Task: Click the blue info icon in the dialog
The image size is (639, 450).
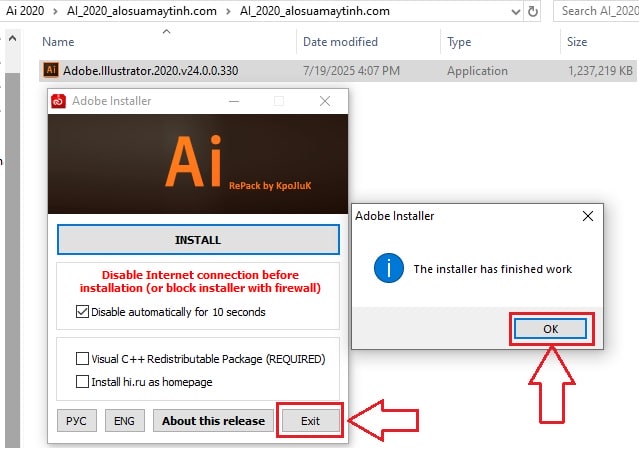Action: click(389, 269)
